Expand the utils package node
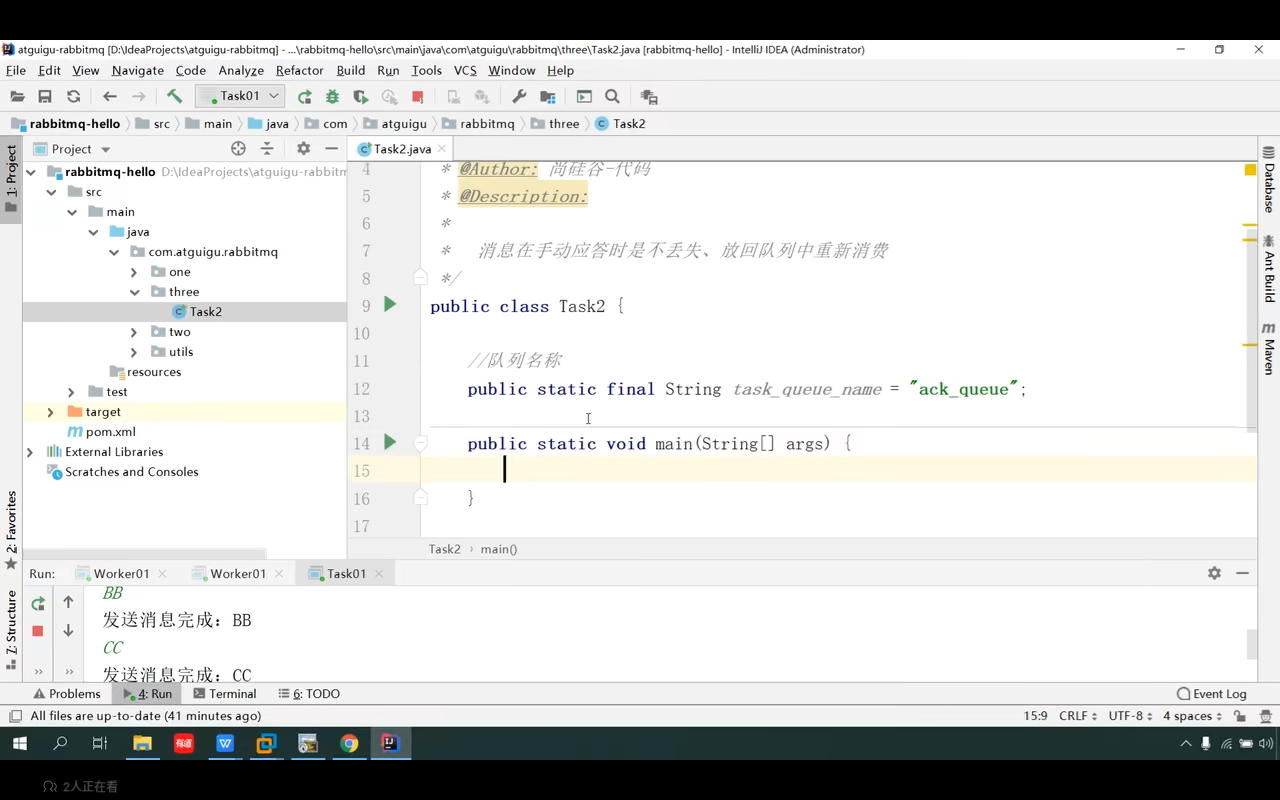This screenshot has width=1280, height=800. (134, 352)
